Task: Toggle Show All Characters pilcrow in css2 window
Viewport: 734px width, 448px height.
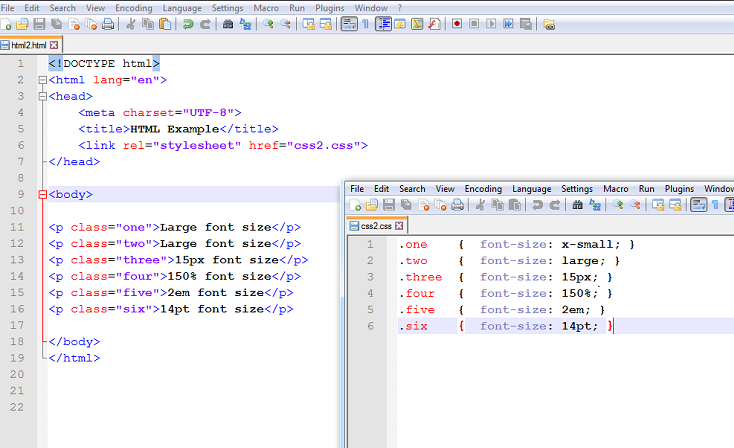Action: coord(715,205)
